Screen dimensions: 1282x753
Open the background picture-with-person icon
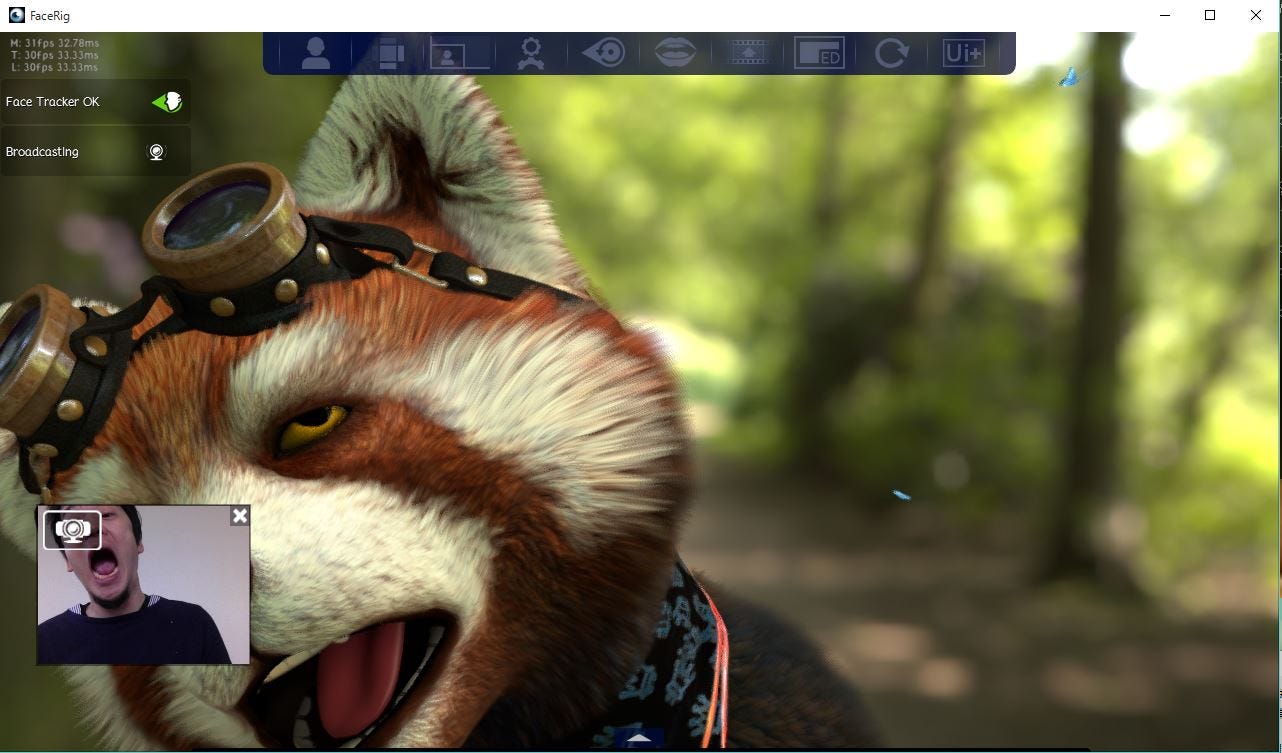point(459,53)
